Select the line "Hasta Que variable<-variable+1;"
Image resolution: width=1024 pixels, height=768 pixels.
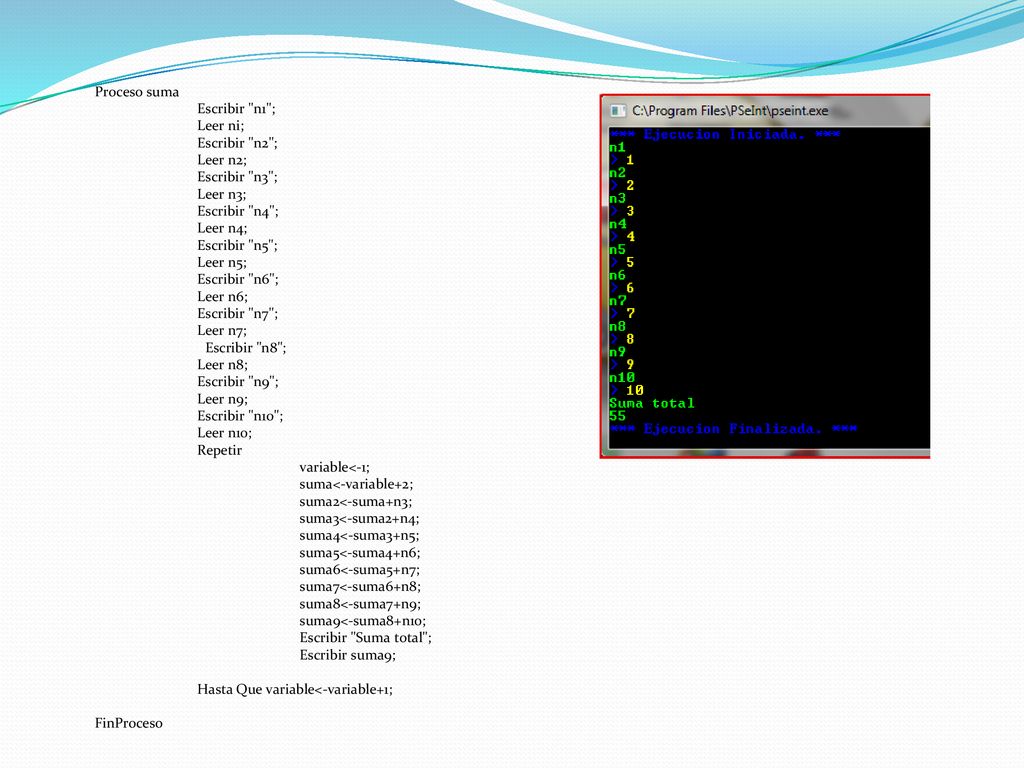[x=295, y=689]
